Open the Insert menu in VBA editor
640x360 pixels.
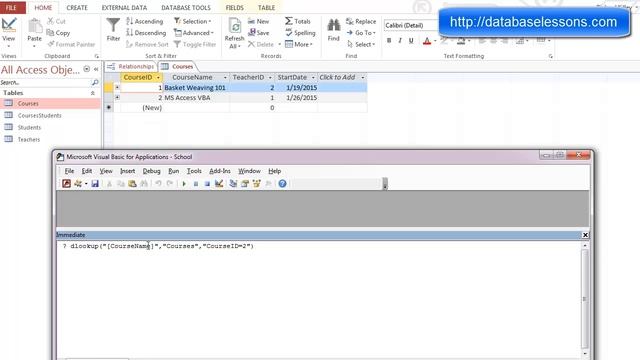click(x=127, y=171)
